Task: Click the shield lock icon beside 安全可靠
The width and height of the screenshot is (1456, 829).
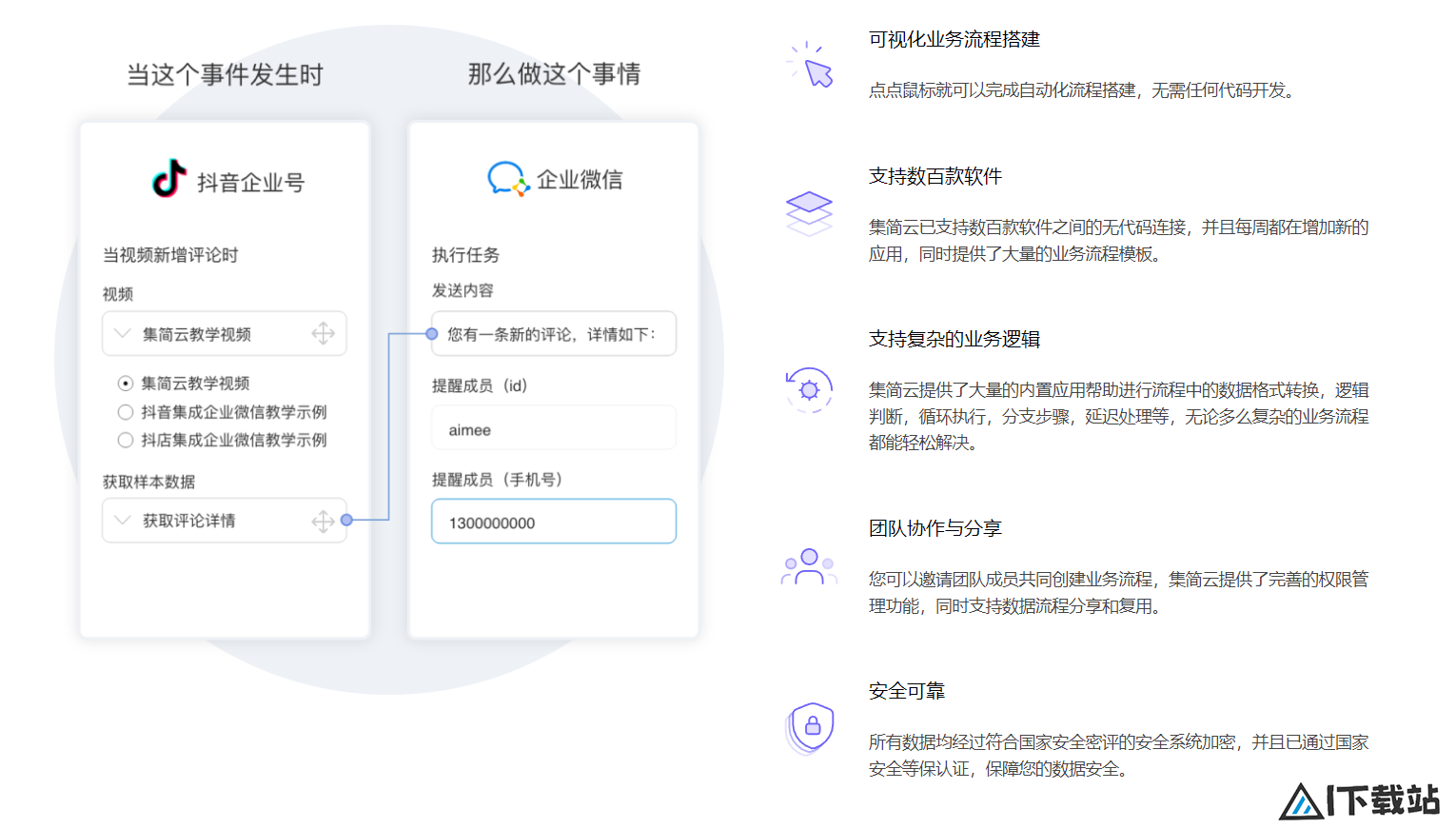Action: pos(810,728)
